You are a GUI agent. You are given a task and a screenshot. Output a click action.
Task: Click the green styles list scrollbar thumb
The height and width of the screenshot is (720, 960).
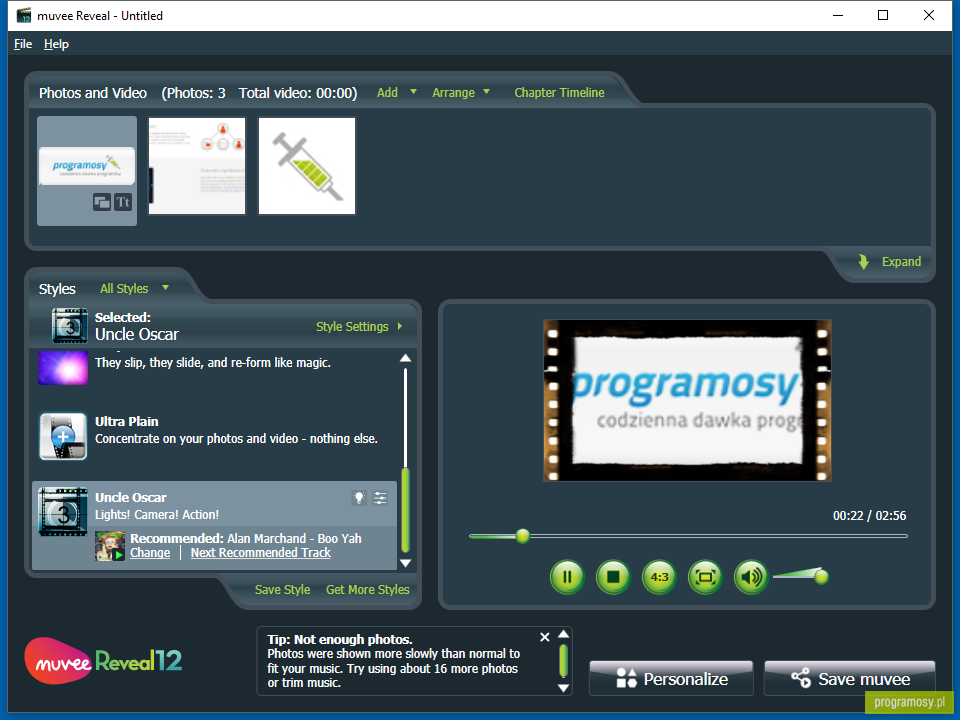405,511
